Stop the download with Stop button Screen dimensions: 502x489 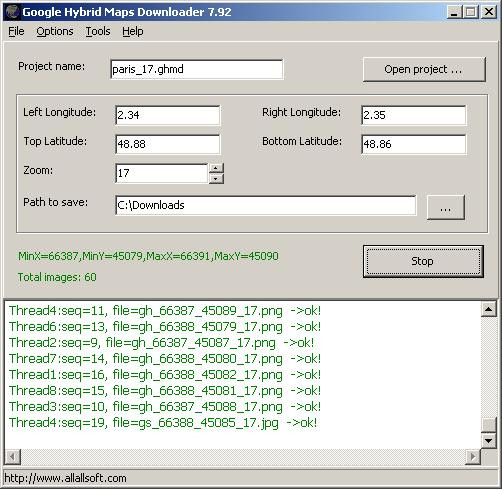tap(423, 261)
